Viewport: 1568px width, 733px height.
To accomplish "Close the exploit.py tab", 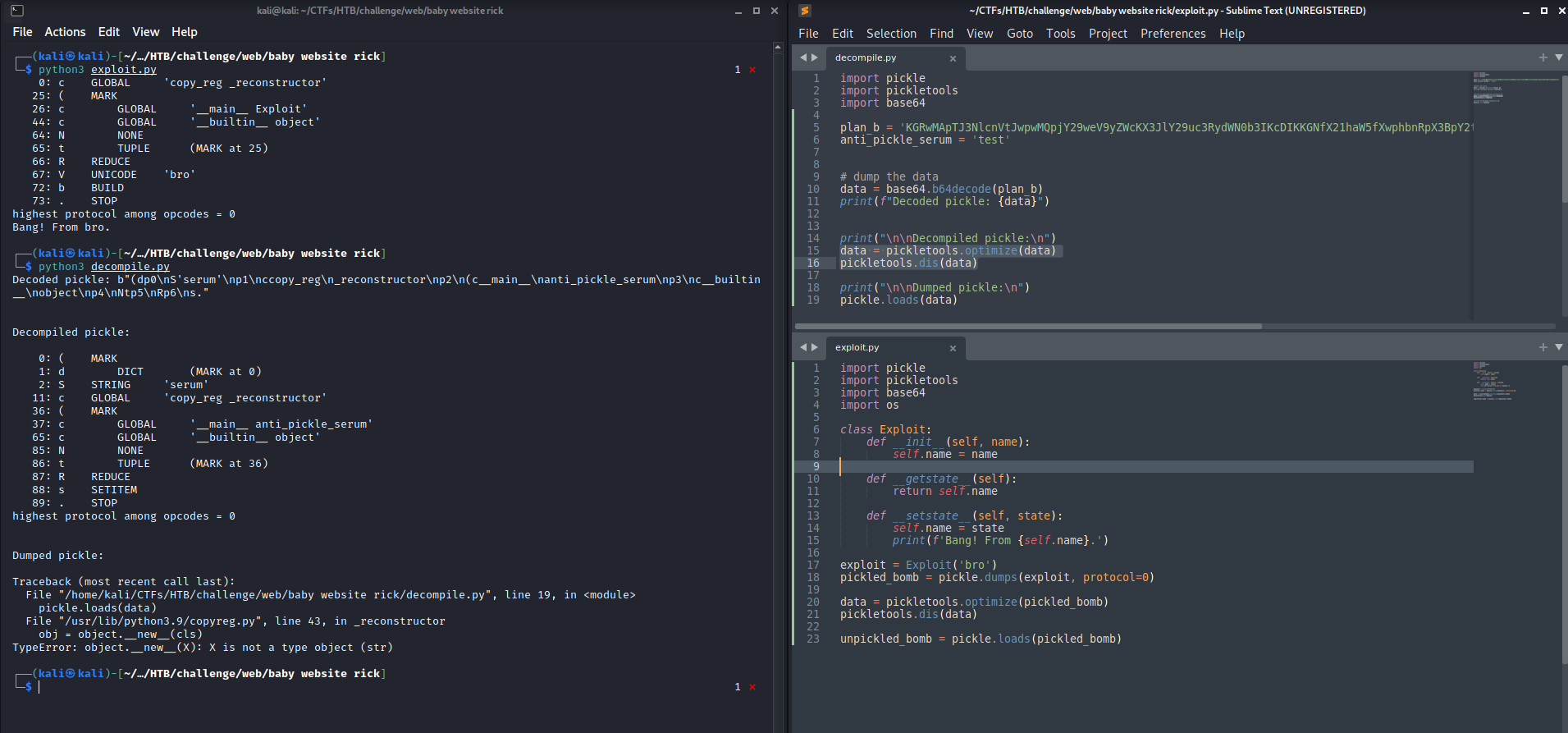I will click(x=953, y=348).
